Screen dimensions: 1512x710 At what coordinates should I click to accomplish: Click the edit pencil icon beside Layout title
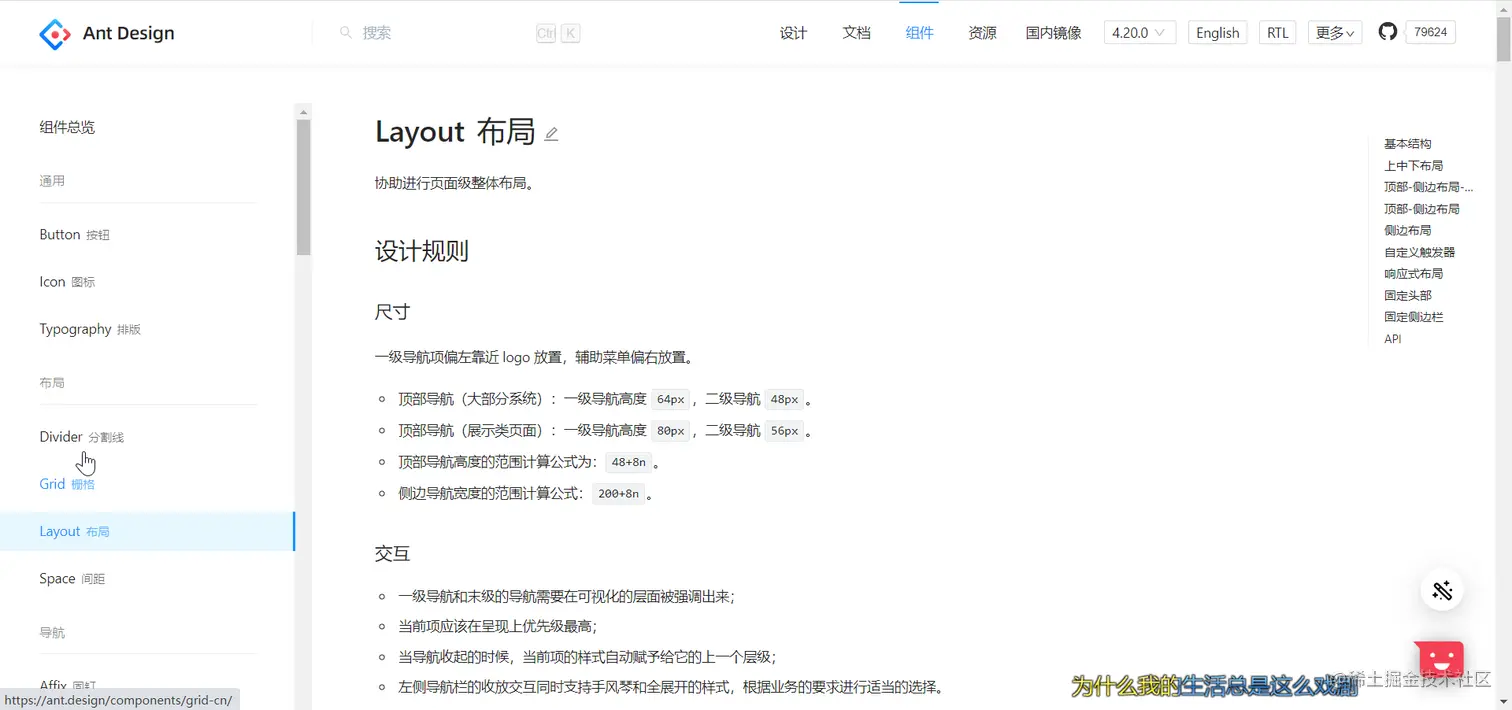tap(551, 134)
